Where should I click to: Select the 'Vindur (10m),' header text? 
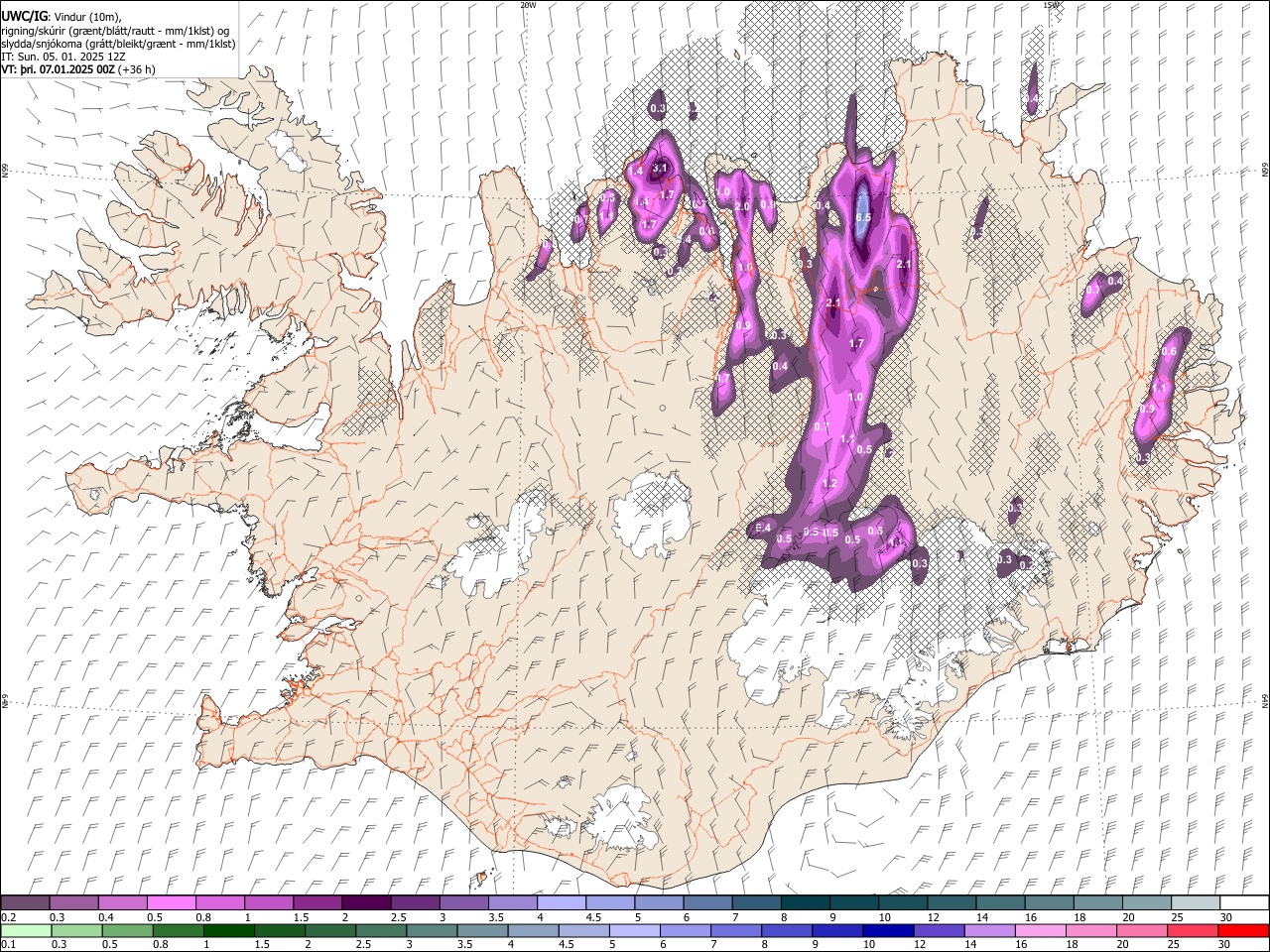click(x=86, y=16)
